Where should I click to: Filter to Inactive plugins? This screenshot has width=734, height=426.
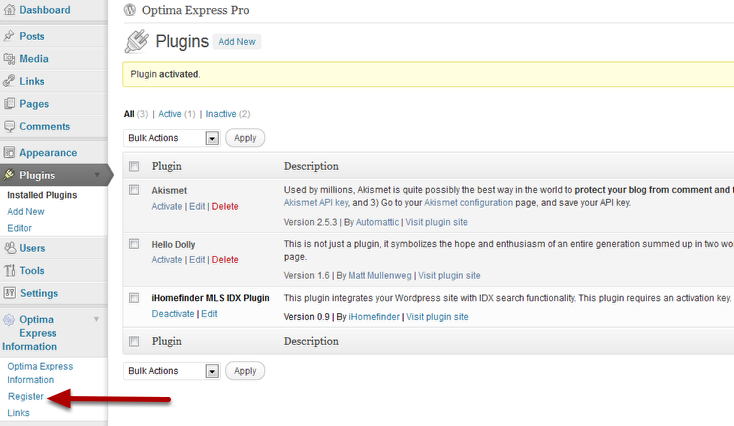(x=221, y=114)
